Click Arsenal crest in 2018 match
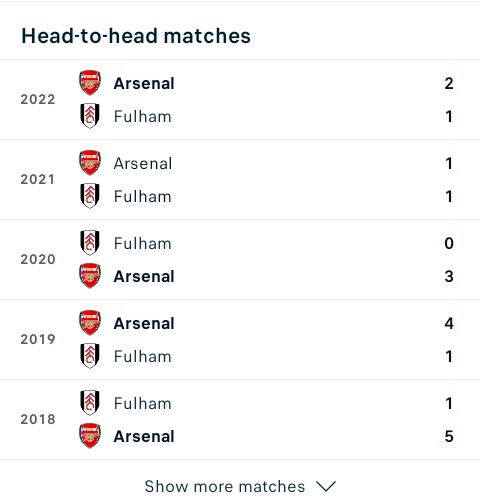480x503 pixels. coord(90,436)
